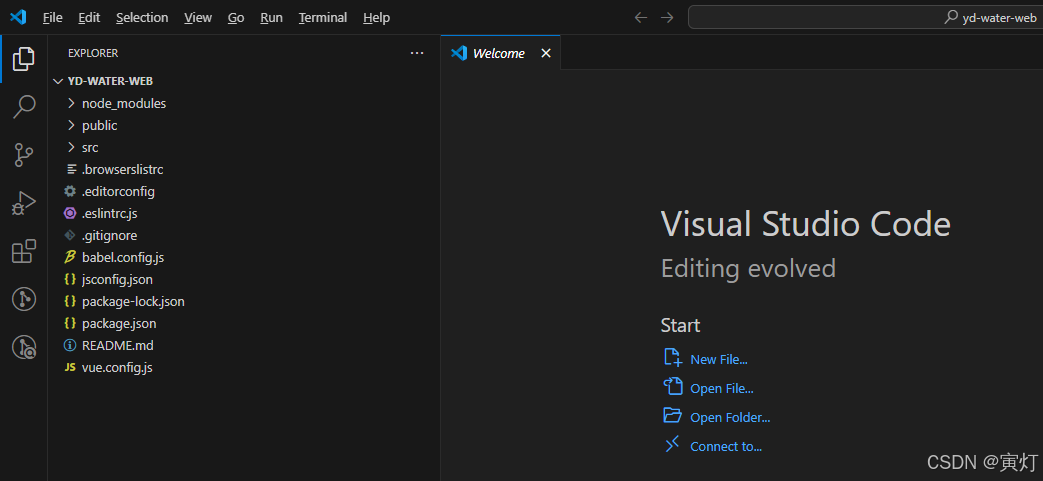Open the Extensions view

pyautogui.click(x=23, y=251)
